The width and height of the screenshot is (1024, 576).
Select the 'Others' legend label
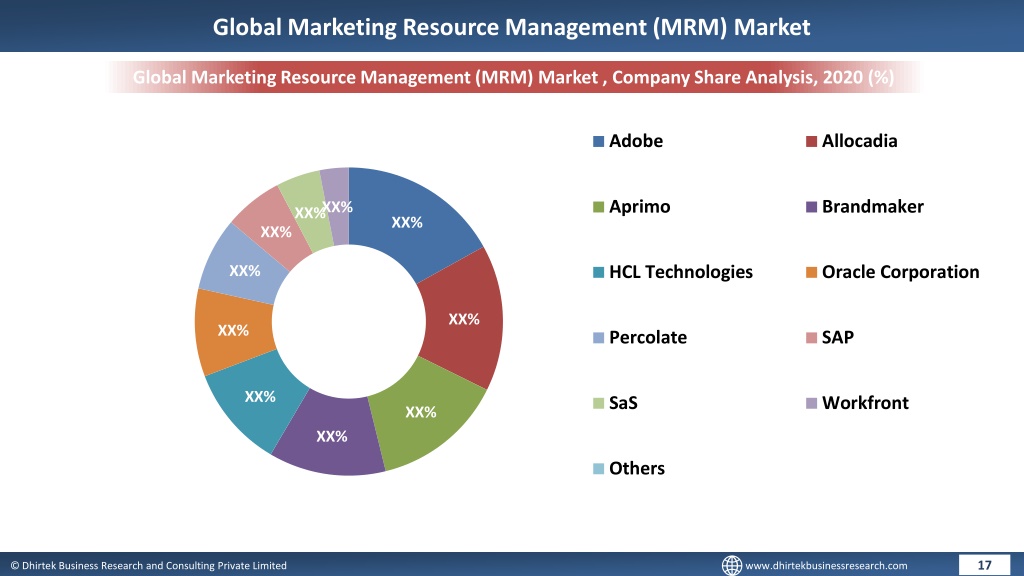click(x=637, y=468)
